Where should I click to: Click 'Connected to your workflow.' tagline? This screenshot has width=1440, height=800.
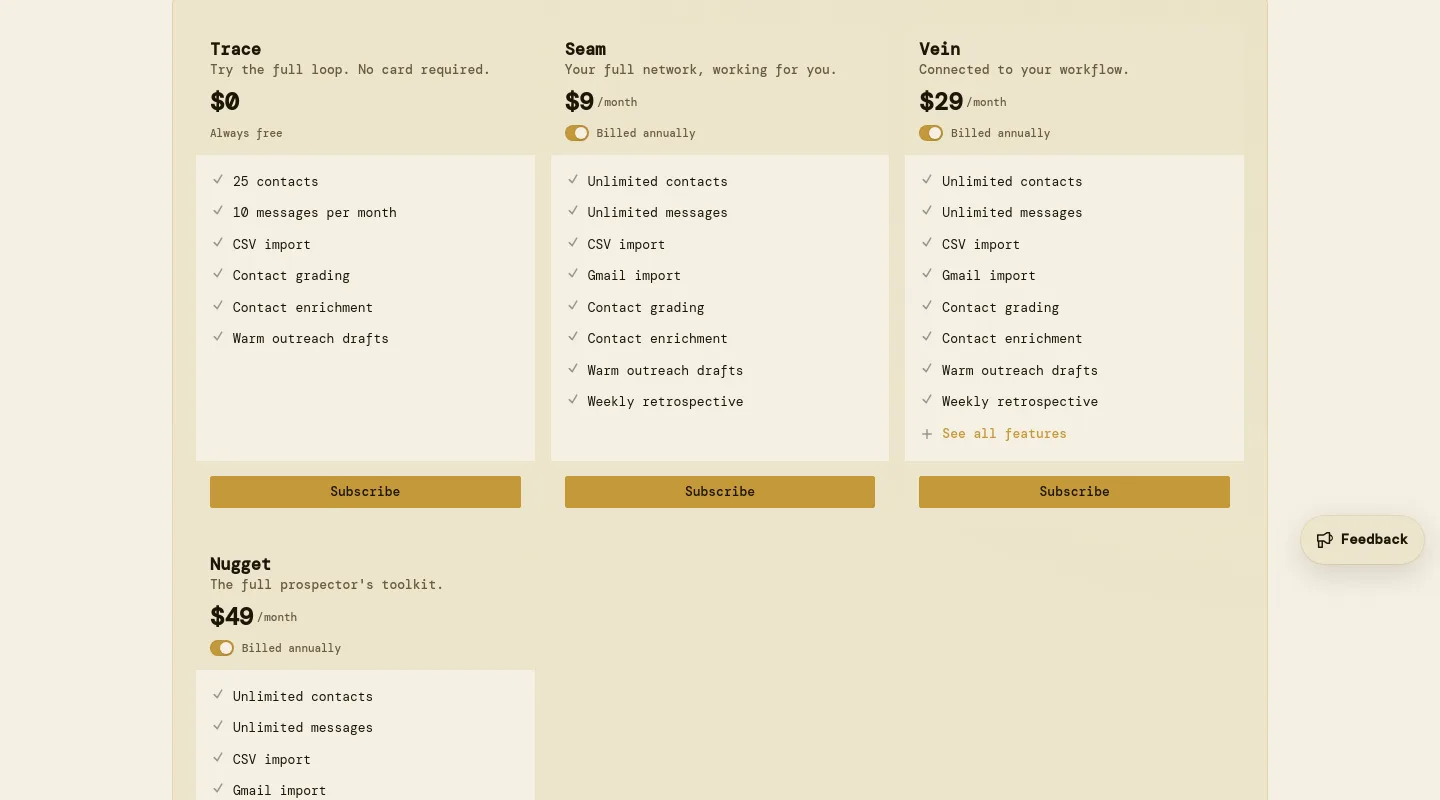point(1024,70)
